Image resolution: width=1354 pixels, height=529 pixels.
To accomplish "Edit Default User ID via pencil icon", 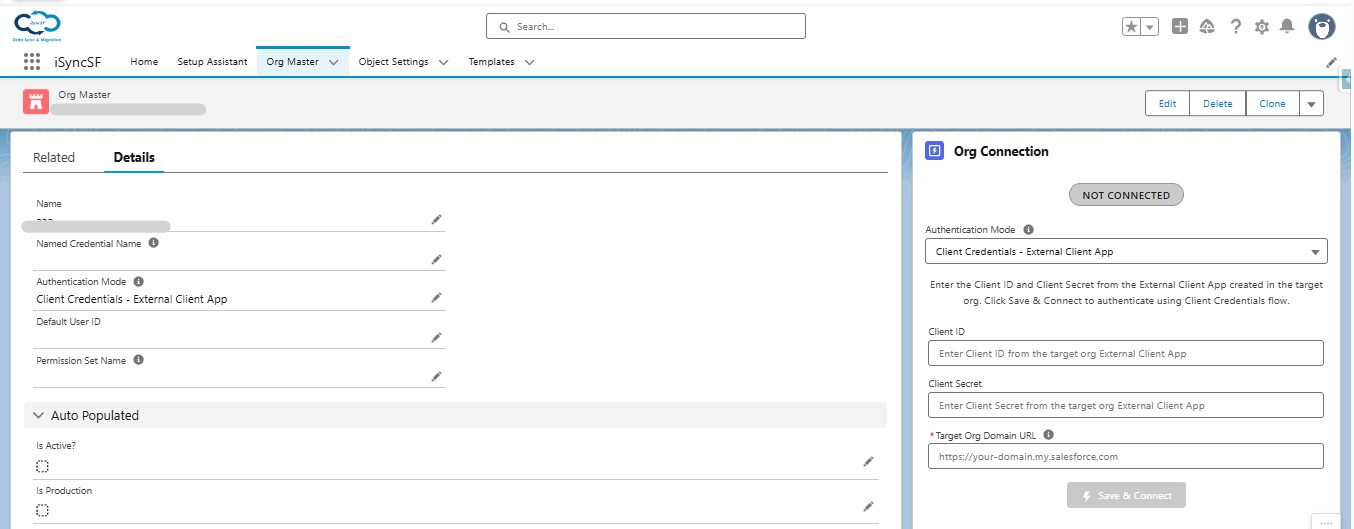I will [x=436, y=338].
